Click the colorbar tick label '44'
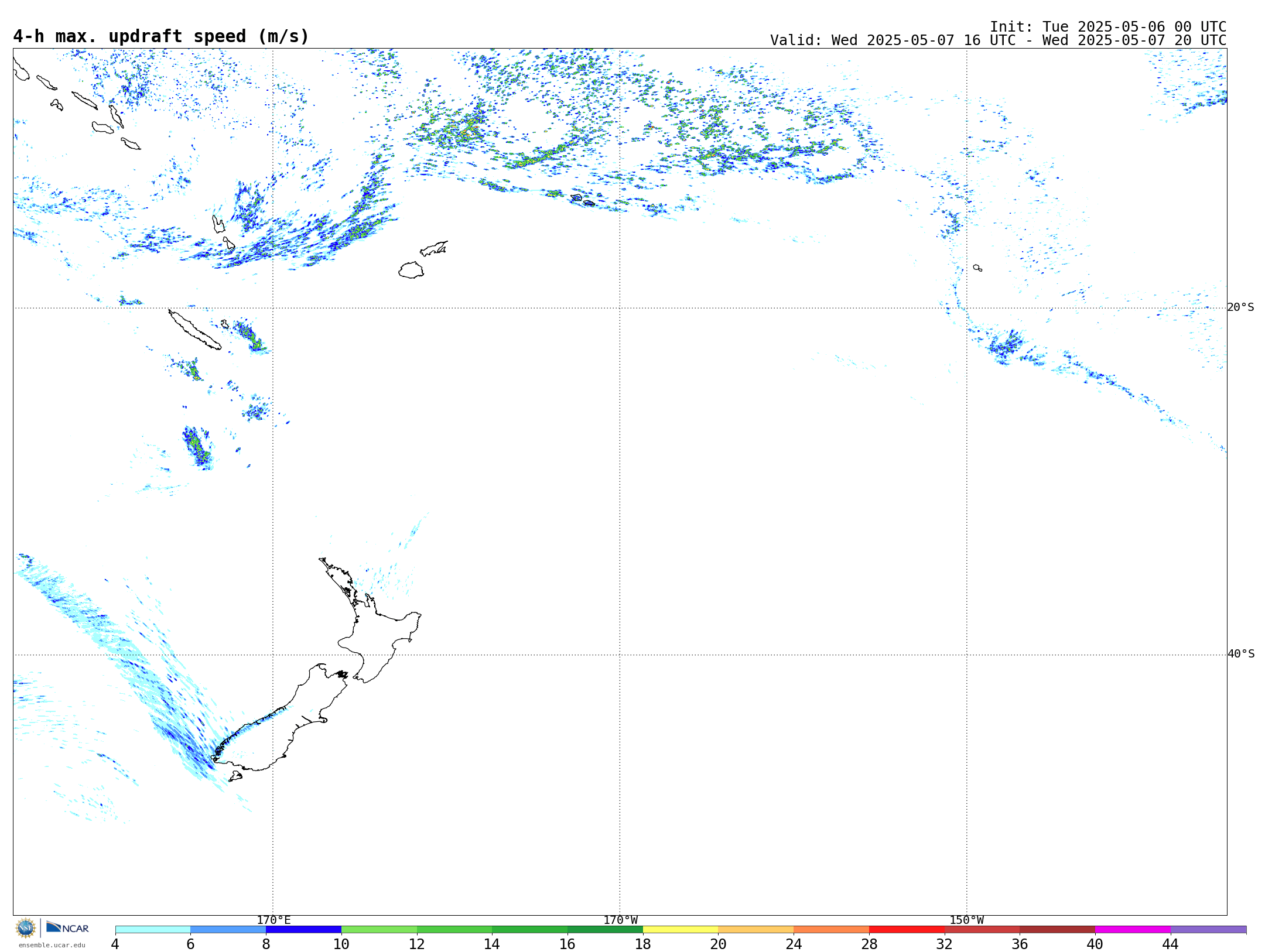 (x=1171, y=944)
